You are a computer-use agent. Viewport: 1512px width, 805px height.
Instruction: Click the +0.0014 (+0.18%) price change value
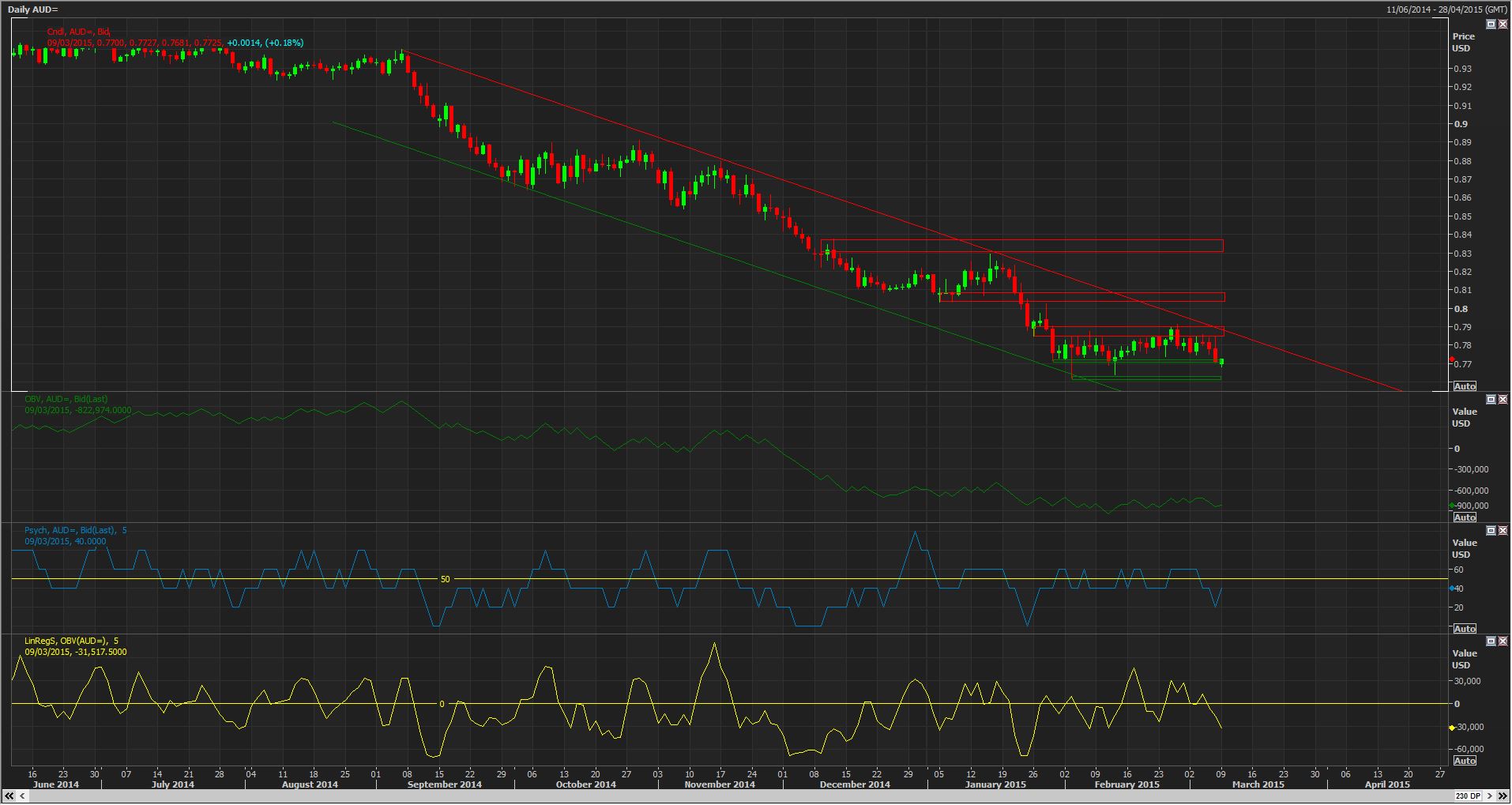coord(265,43)
